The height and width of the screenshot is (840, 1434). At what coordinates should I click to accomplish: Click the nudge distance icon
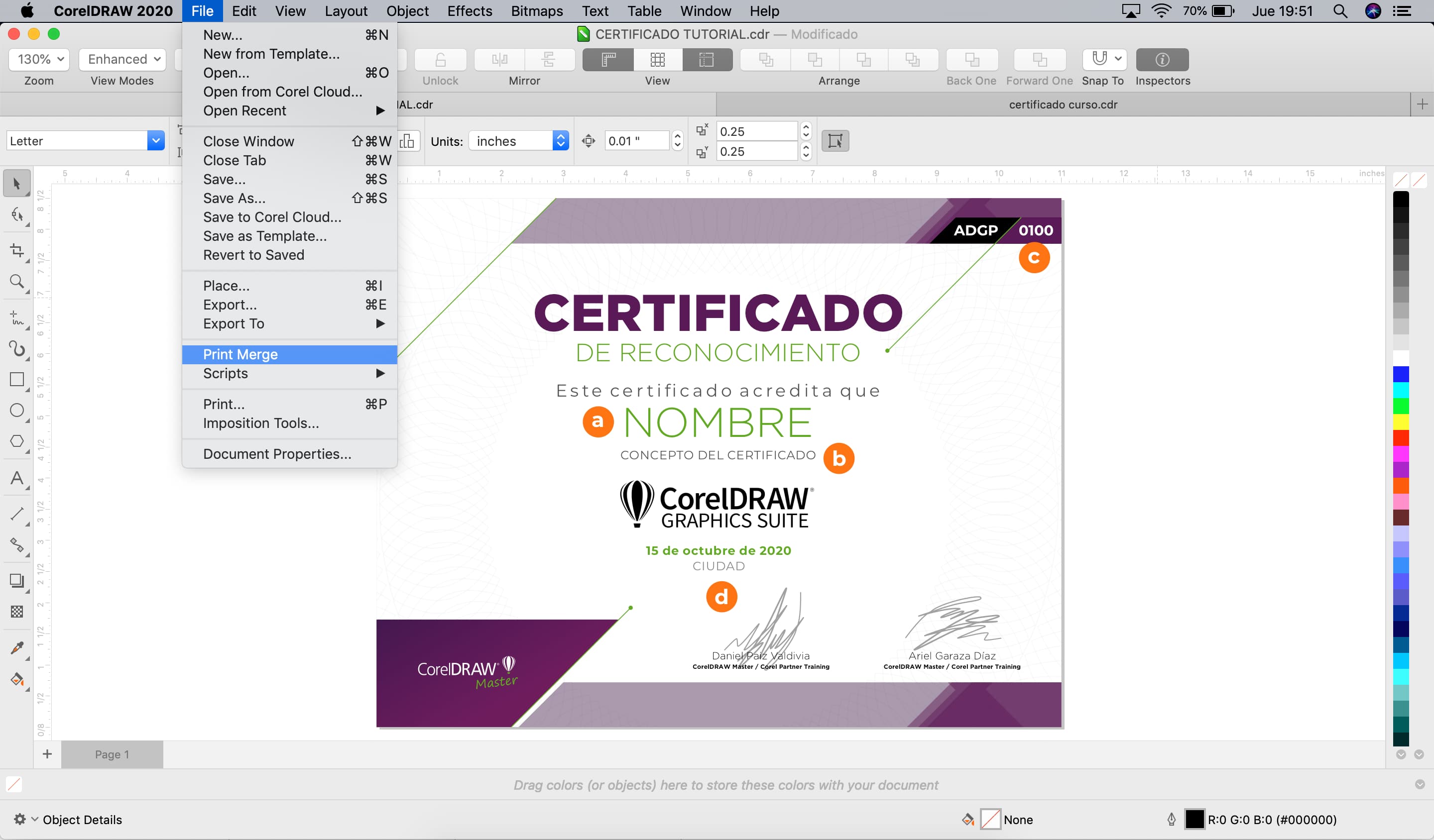click(x=589, y=141)
